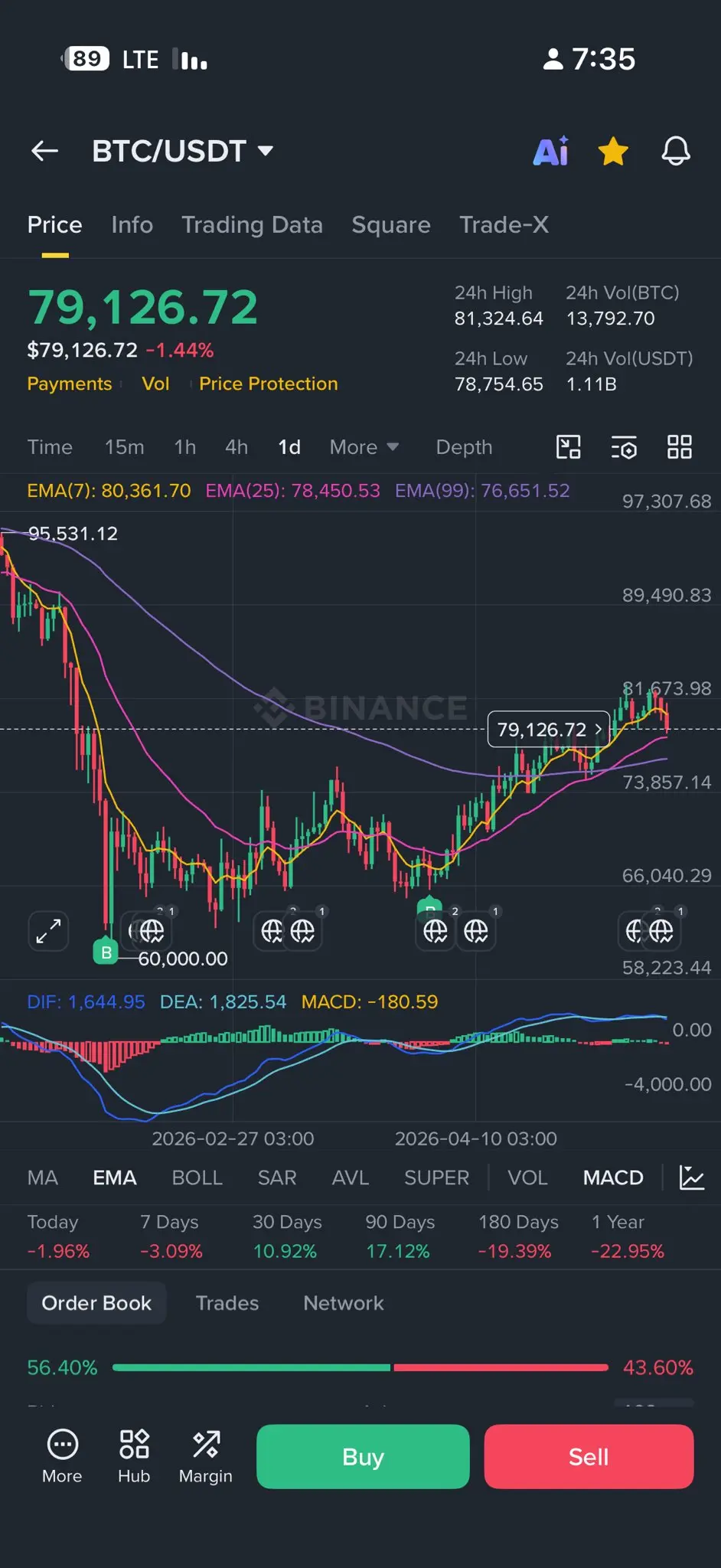This screenshot has height=1568, width=721.
Task: Tap the green Buy button
Action: pos(363,1456)
